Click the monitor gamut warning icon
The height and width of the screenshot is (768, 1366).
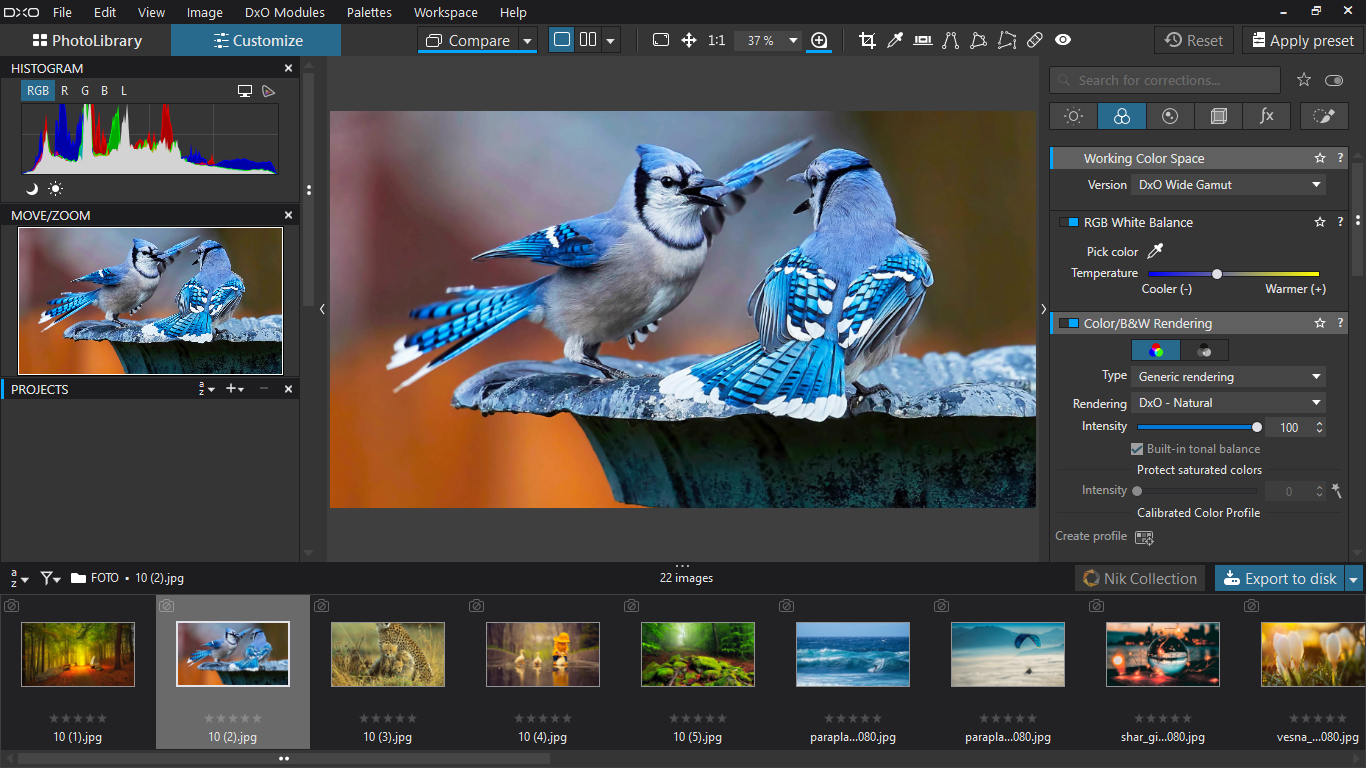tap(245, 91)
